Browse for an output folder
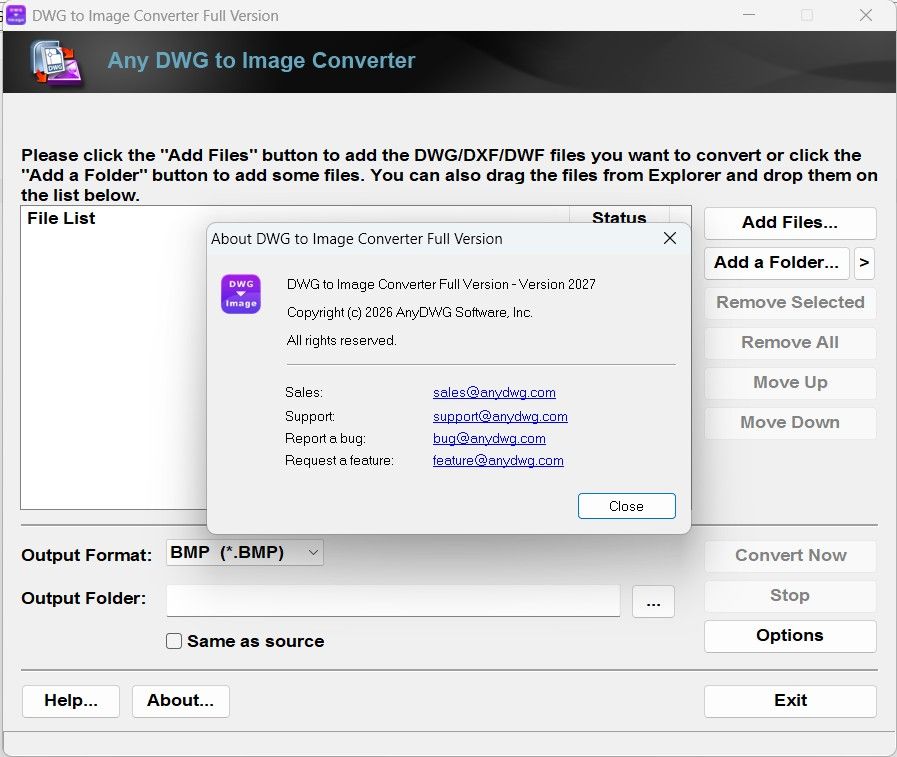897x757 pixels. 653,601
